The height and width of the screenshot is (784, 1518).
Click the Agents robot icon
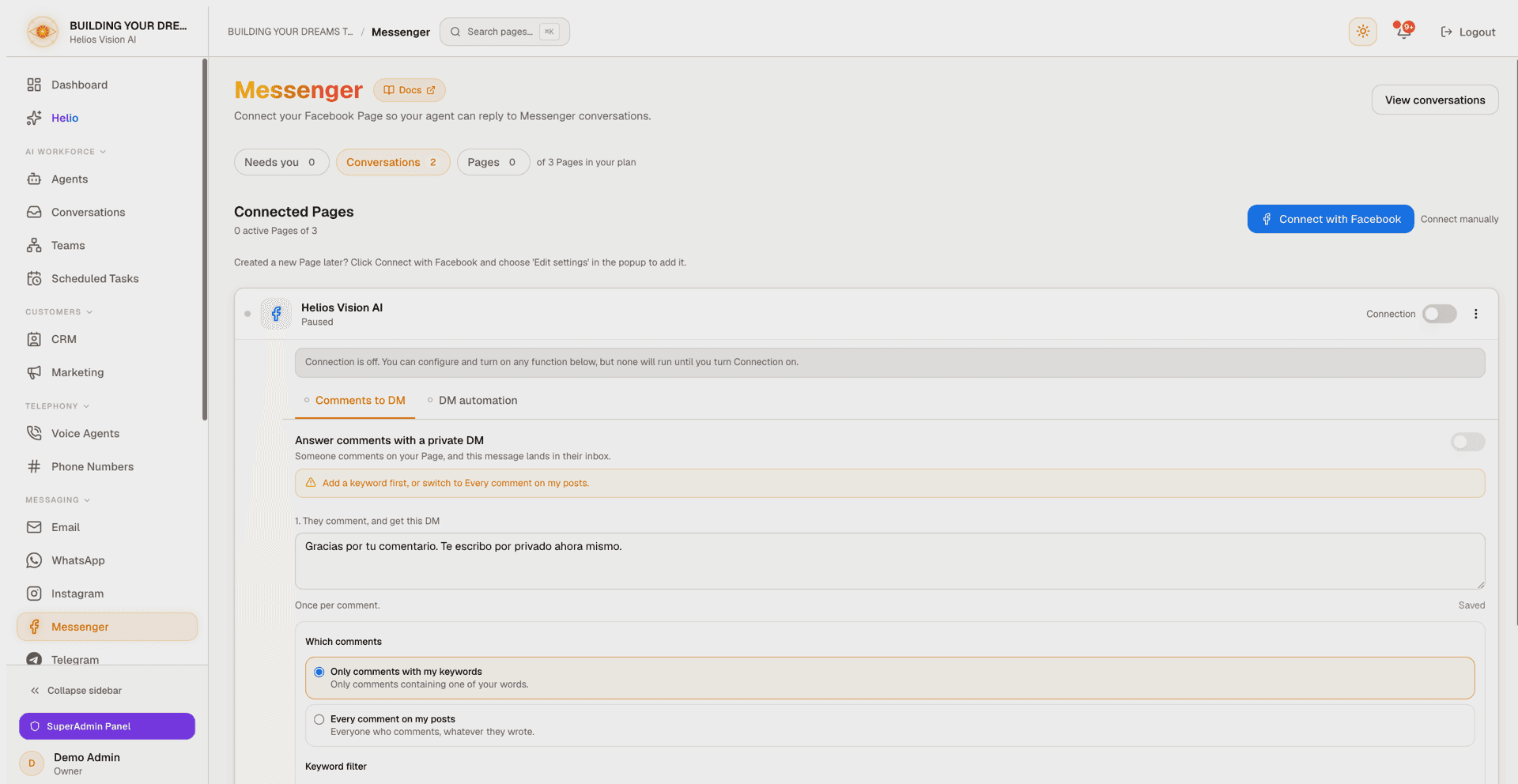[x=34, y=179]
